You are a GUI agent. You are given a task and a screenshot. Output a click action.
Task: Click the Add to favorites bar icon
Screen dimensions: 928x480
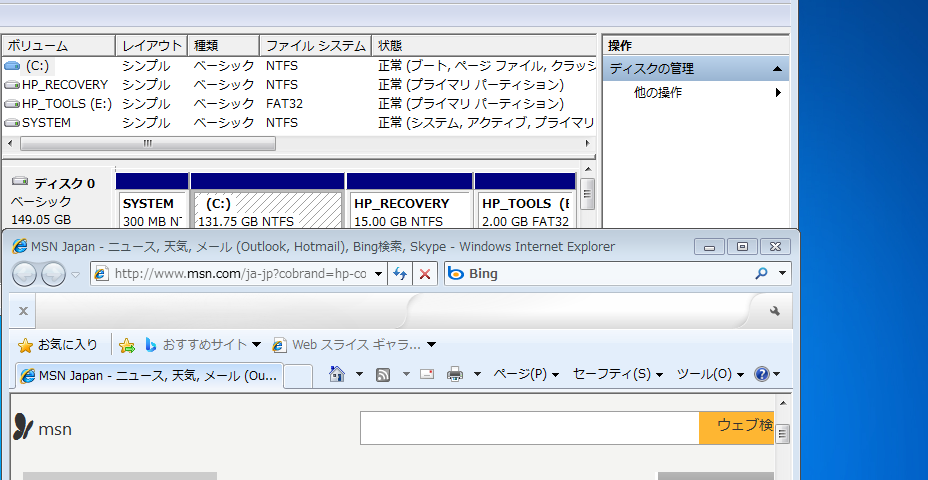click(127, 345)
